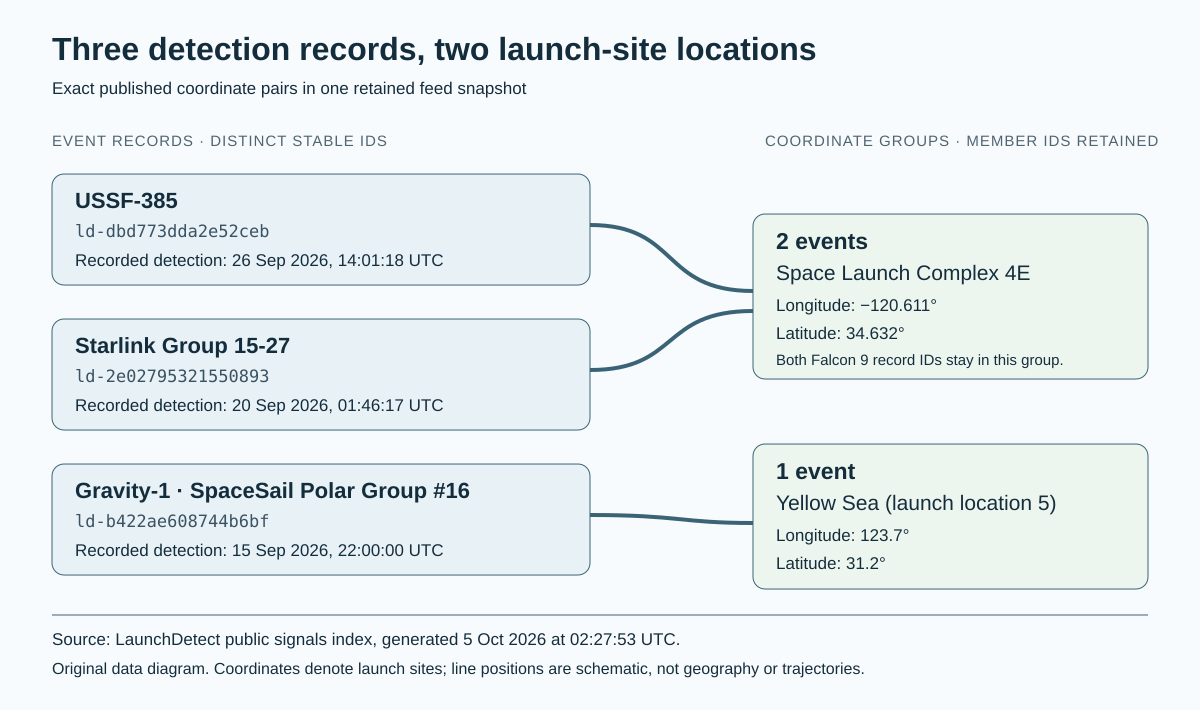Click the connector line from Gravity-1 card
Image resolution: width=1200 pixels, height=710 pixels.
pos(671,519)
